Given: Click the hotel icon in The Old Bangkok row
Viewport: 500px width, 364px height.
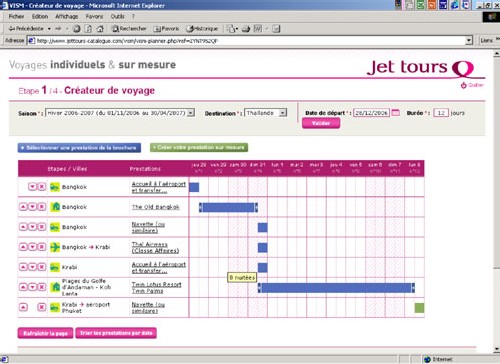Looking at the screenshot, I should [55, 207].
